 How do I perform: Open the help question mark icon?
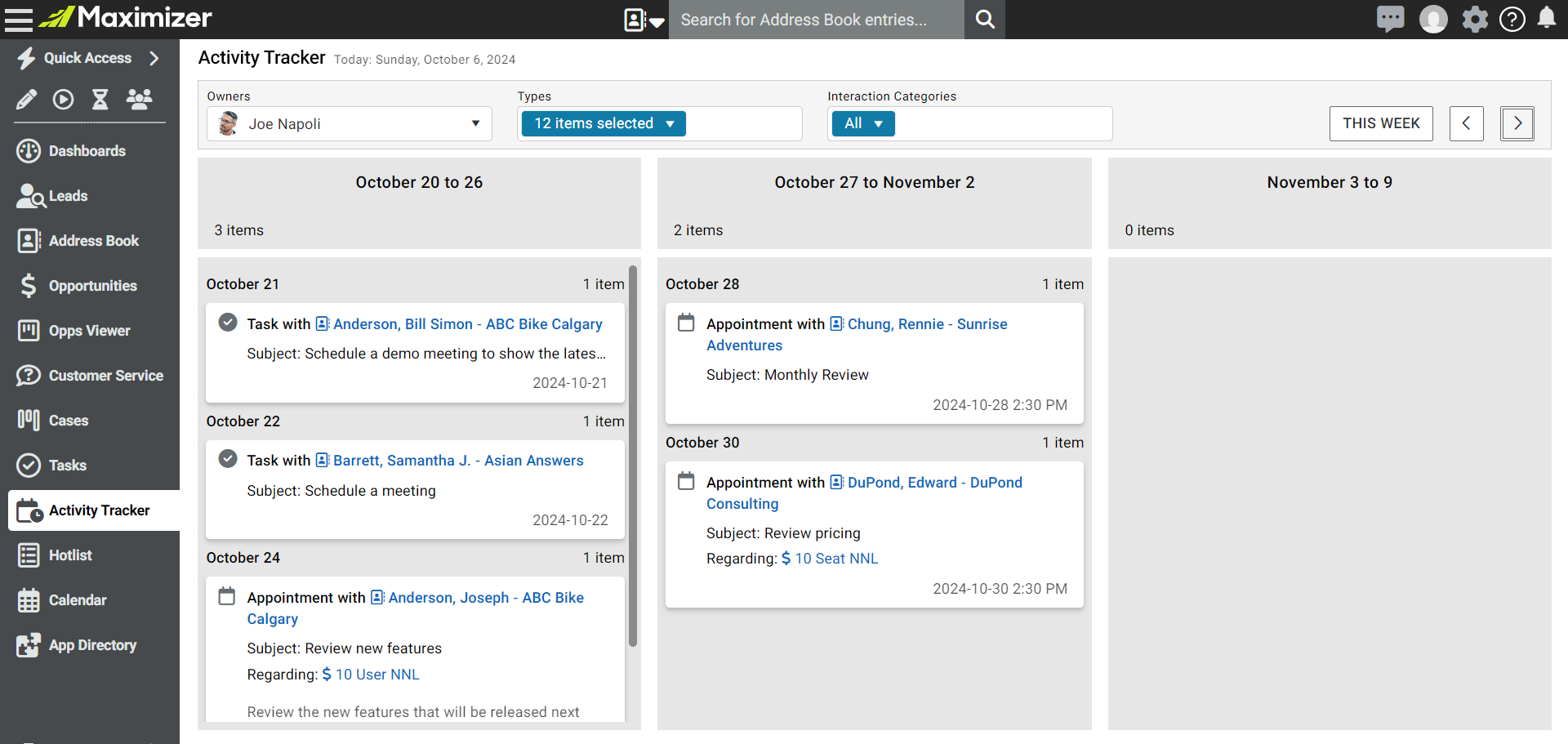[1512, 19]
